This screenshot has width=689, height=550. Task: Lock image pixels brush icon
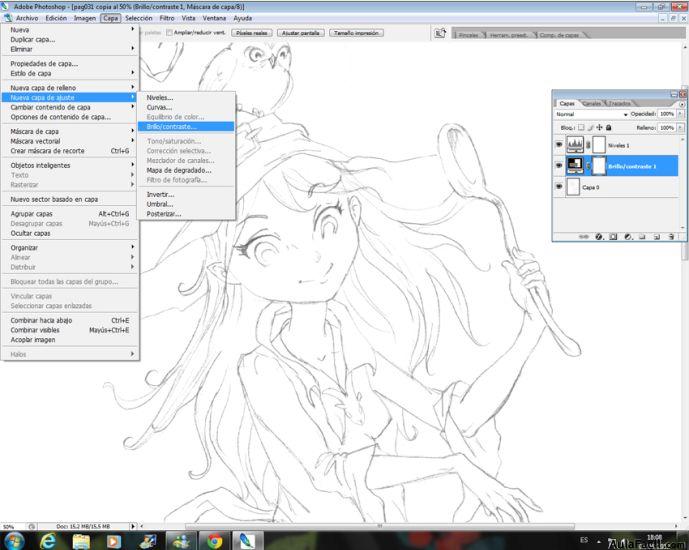pos(591,127)
